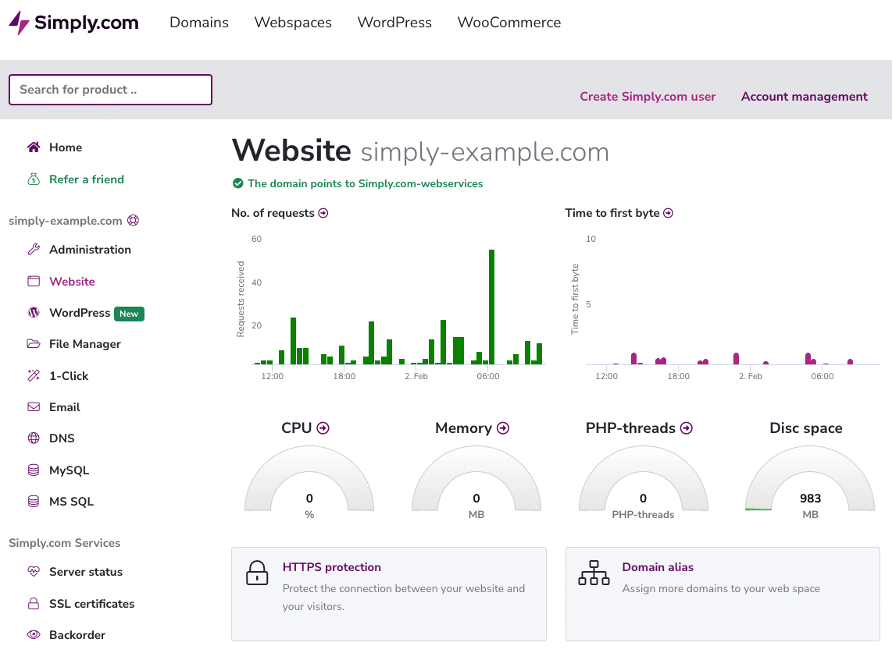Click the Backorder sidebar link
The height and width of the screenshot is (654, 893).
tap(77, 635)
